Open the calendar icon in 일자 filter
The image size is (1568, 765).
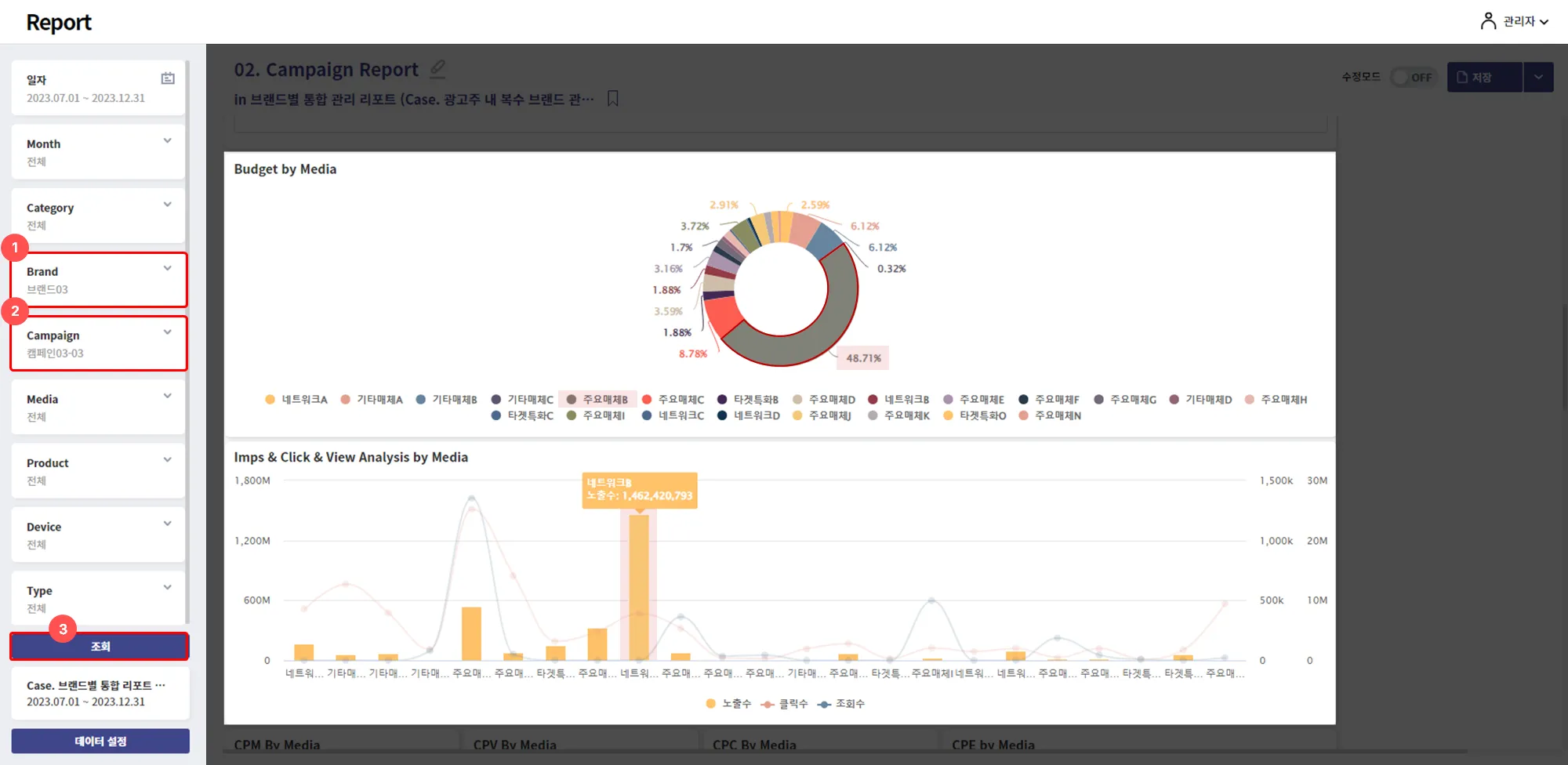point(168,78)
